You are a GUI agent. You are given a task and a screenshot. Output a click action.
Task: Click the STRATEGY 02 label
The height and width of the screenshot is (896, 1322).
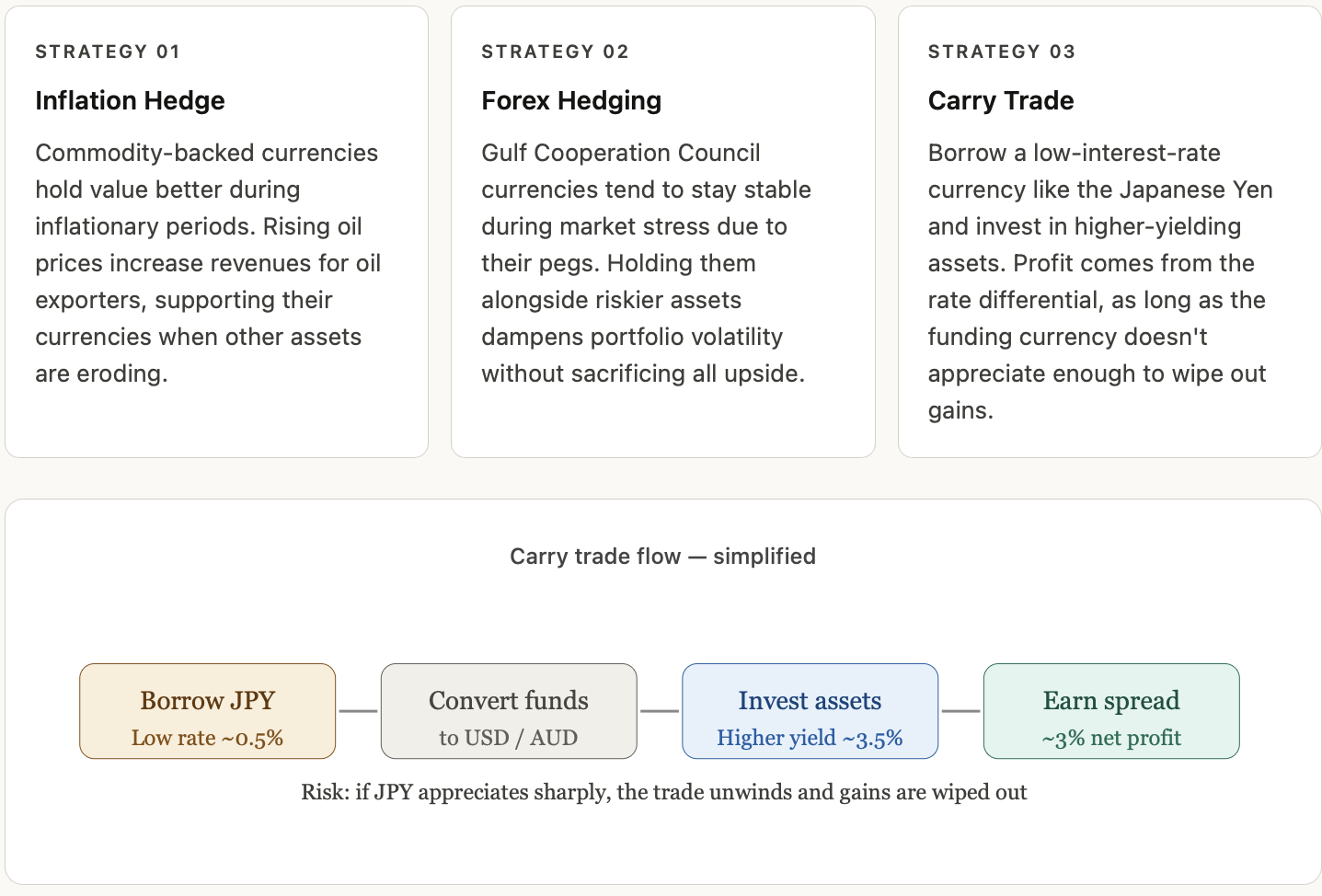click(x=555, y=52)
